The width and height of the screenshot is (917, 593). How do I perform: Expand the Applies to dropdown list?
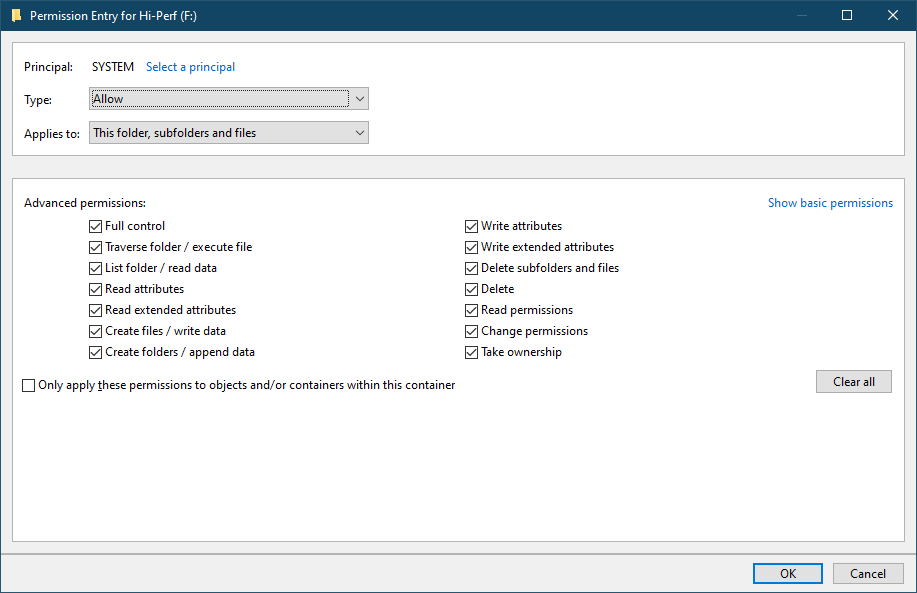[x=229, y=133]
